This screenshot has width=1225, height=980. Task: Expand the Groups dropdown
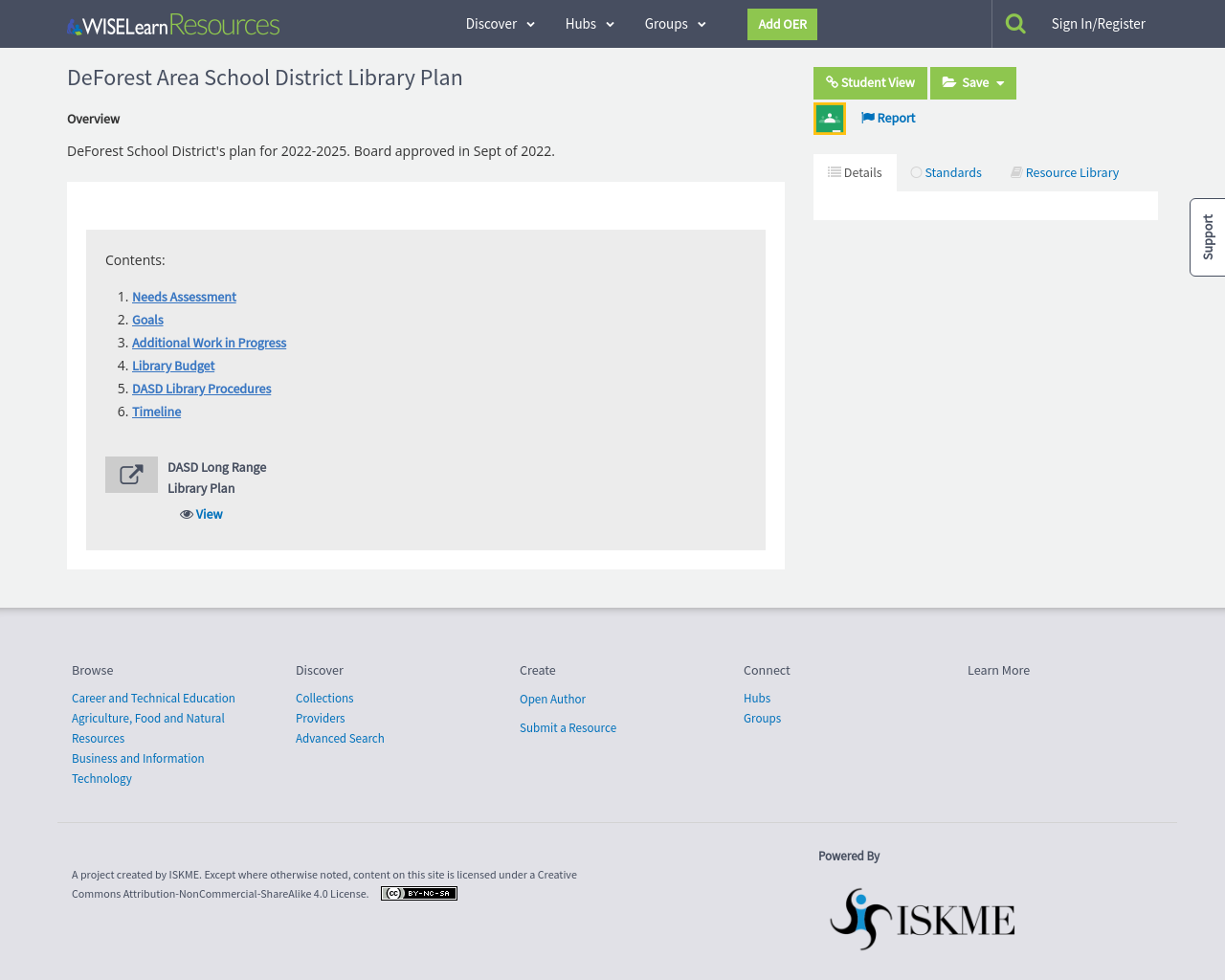(674, 22)
